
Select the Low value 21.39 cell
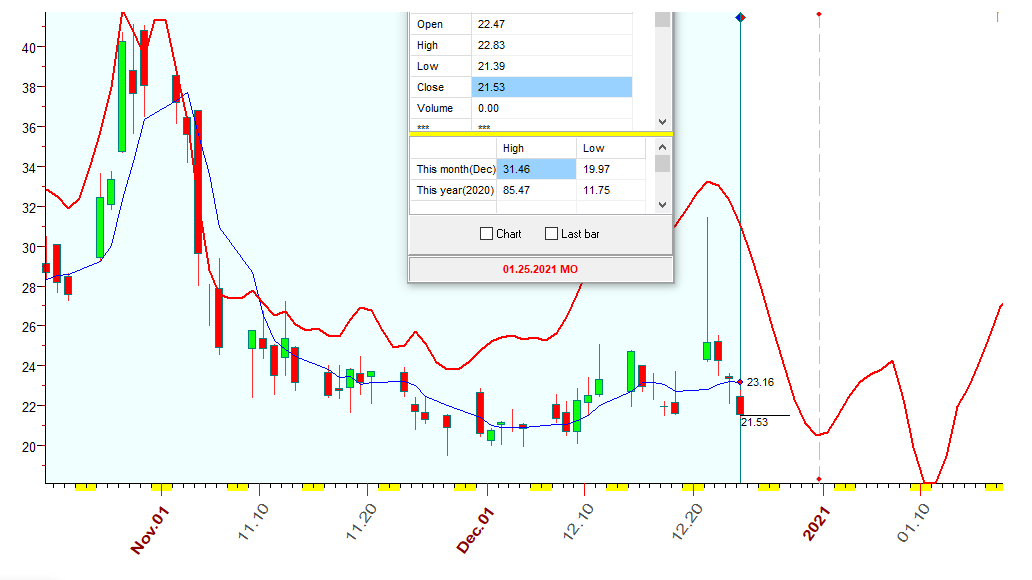552,66
